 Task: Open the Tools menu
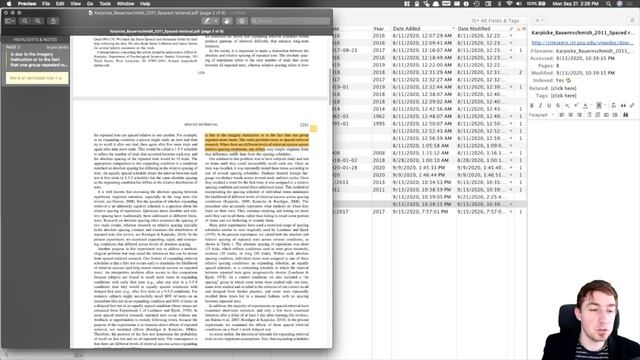[x=105, y=4]
